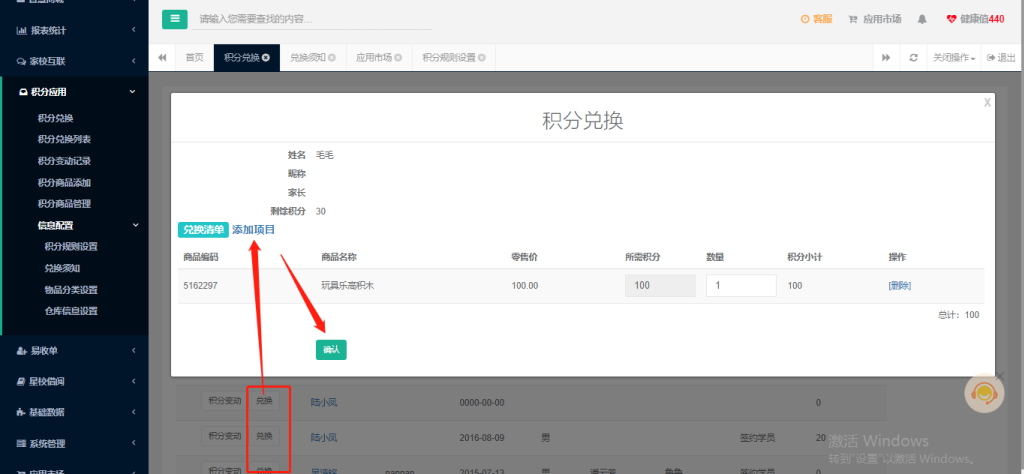This screenshot has height=474, width=1024.
Task: Close the 兑换须知 tab with its x icon
Action: click(332, 57)
